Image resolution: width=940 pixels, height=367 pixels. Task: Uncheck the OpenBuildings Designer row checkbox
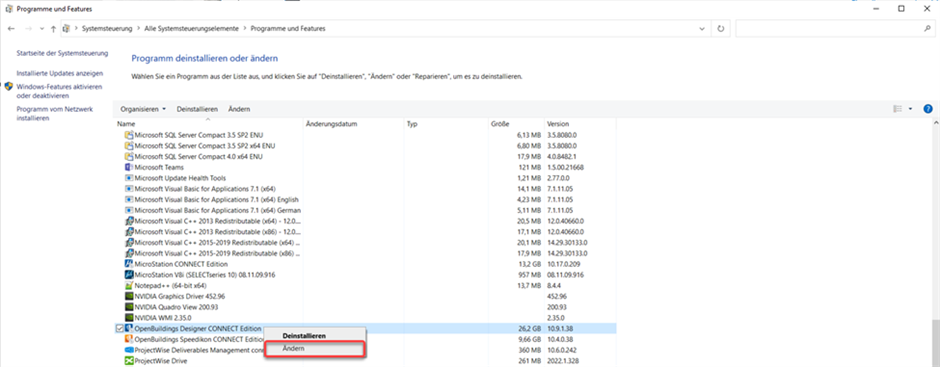coord(119,329)
